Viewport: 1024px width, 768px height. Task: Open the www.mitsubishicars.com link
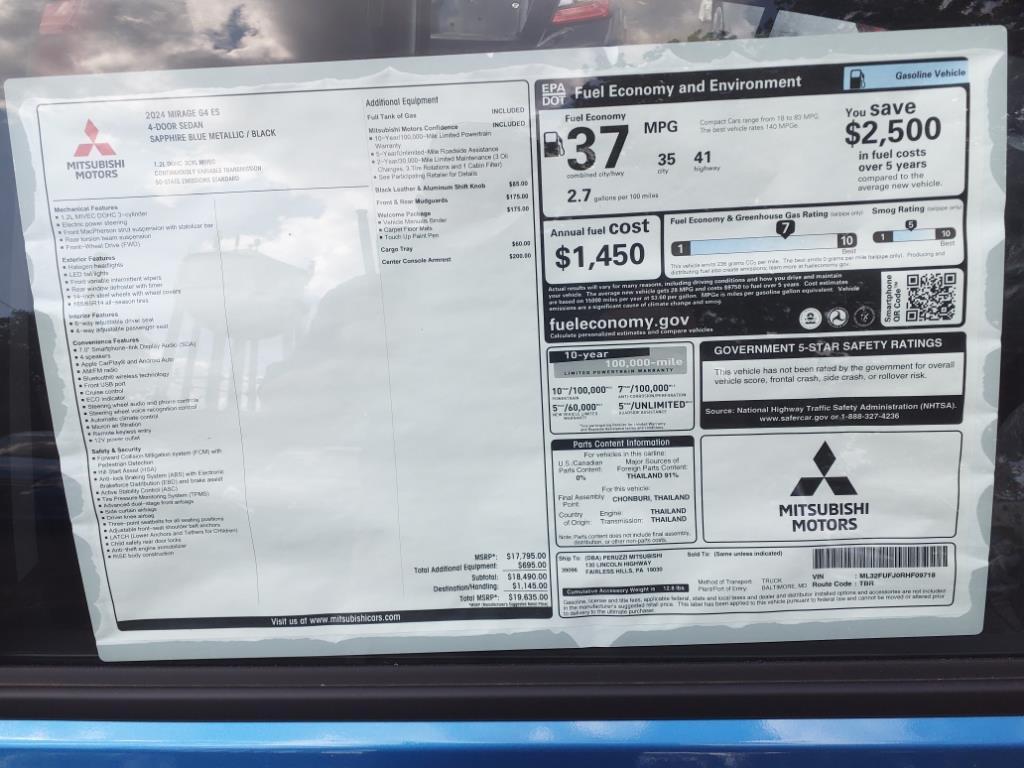335,620
